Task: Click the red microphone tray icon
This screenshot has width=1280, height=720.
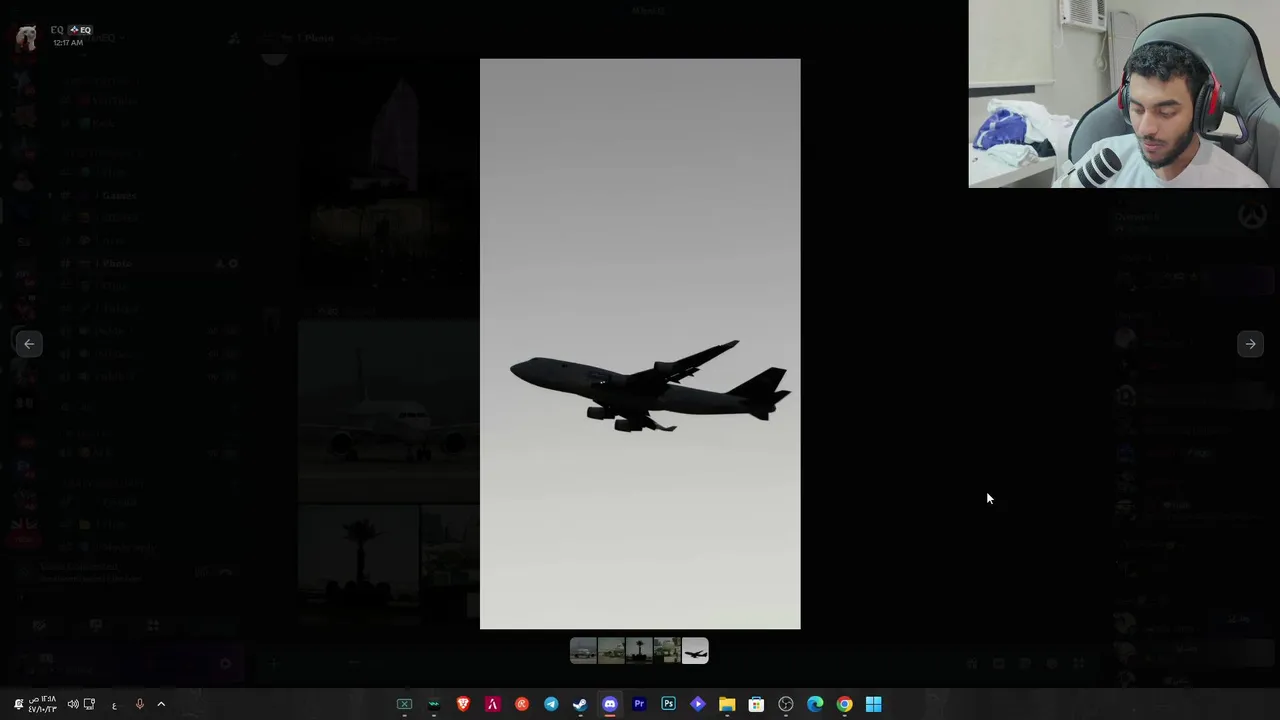Action: (x=139, y=705)
